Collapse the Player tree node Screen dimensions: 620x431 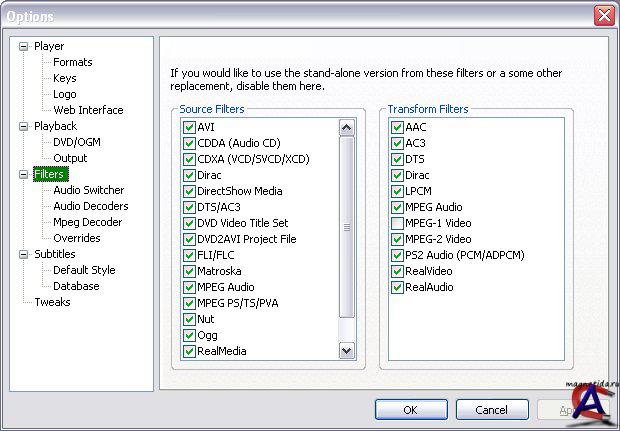pos(24,46)
